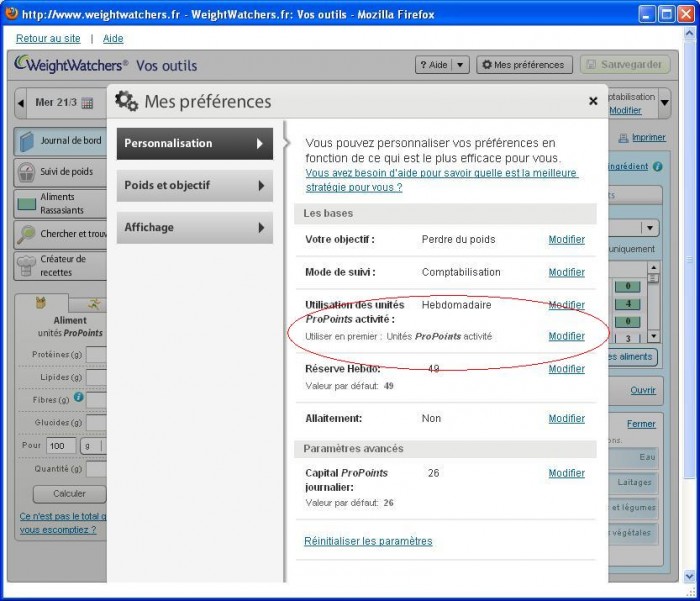Click the Fermer link
Viewport: 700px width, 601px height.
(641, 424)
